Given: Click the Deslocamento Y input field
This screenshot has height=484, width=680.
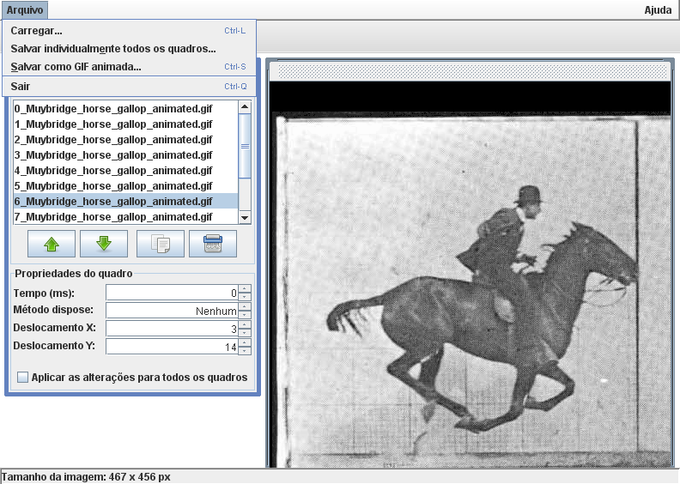Looking at the screenshot, I should pyautogui.click(x=172, y=347).
